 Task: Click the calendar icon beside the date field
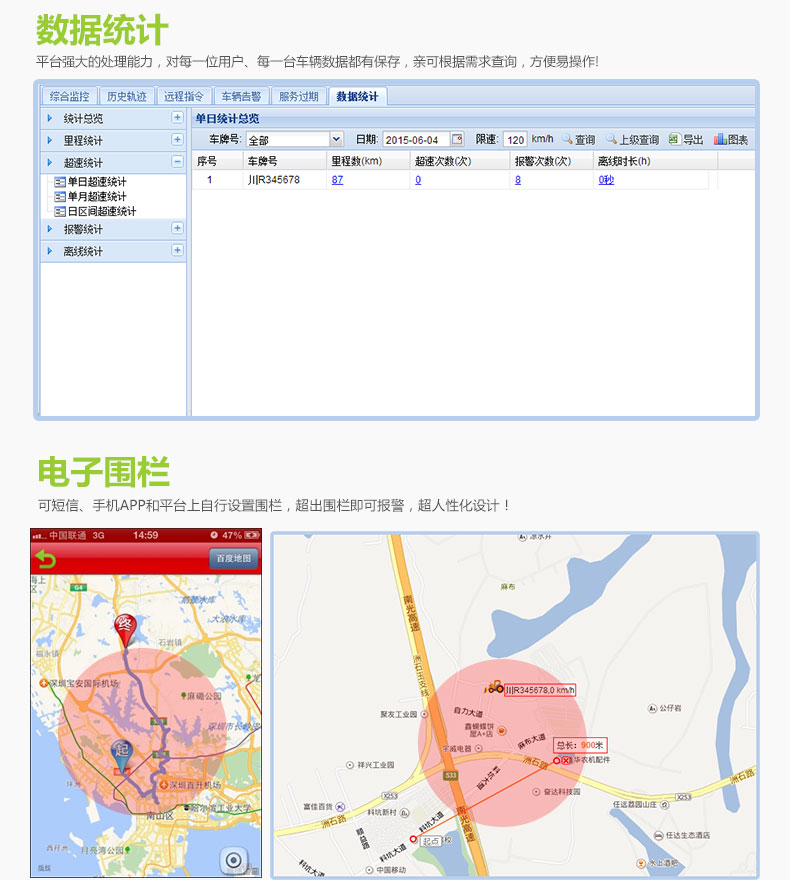coord(458,140)
